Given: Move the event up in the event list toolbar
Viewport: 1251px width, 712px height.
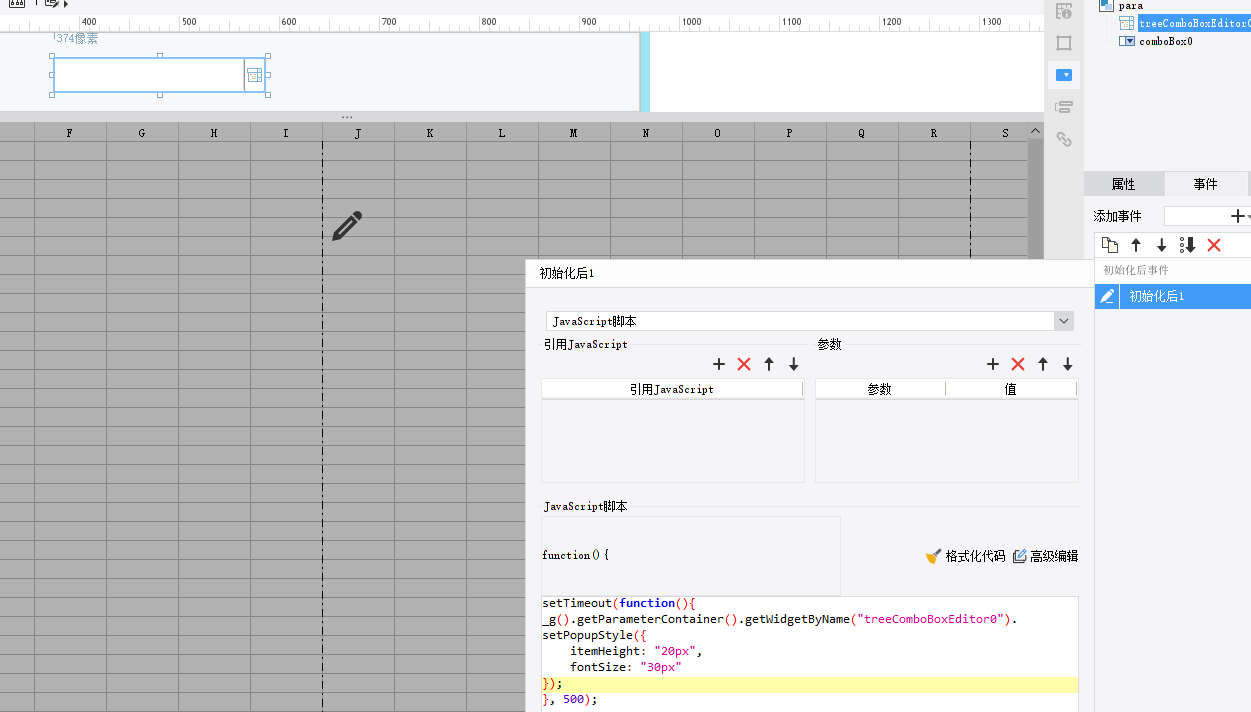Looking at the screenshot, I should coord(1136,245).
